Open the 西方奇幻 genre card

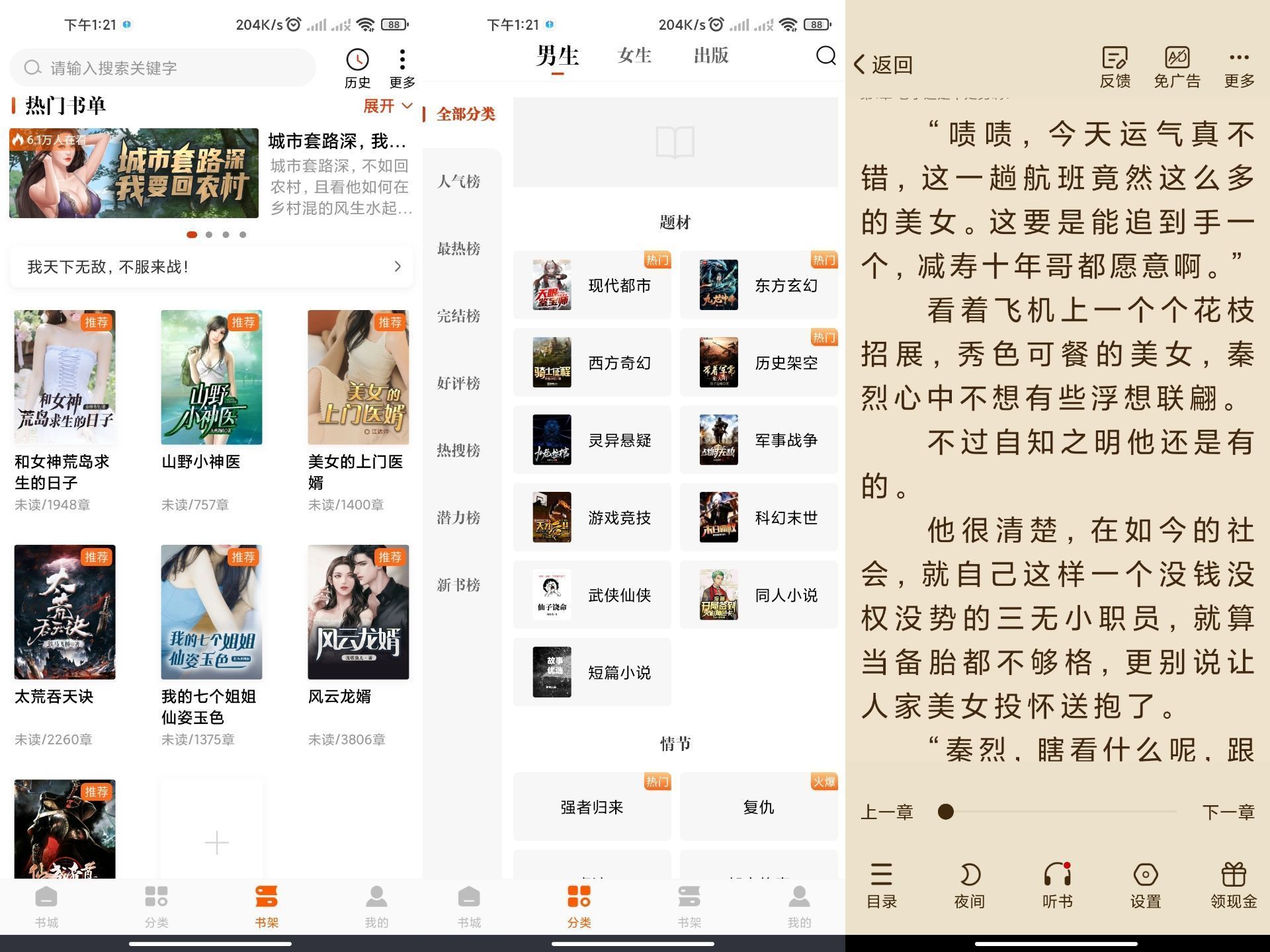(592, 362)
